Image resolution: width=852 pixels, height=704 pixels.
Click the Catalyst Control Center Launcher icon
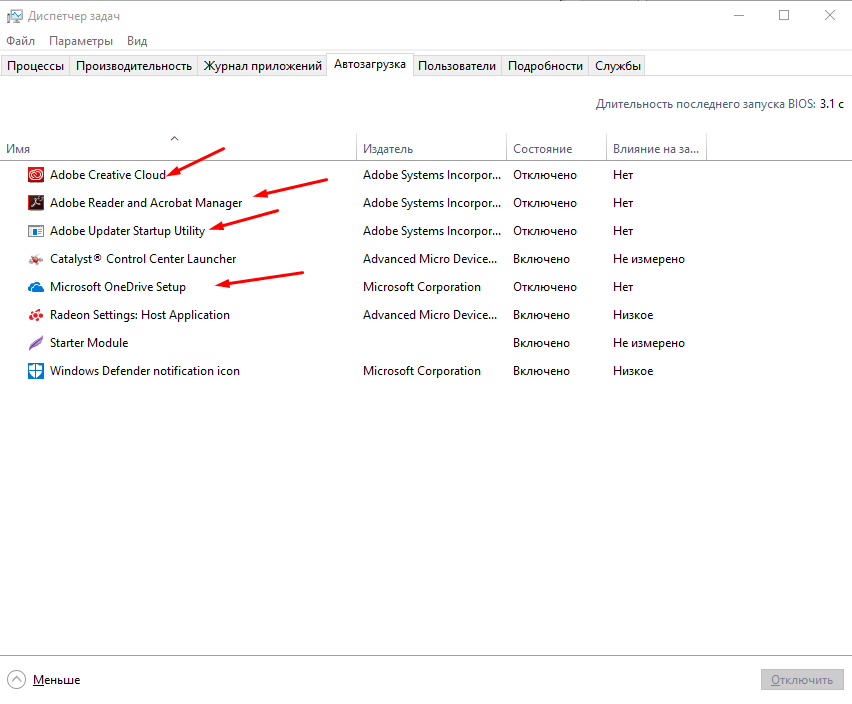coord(36,259)
